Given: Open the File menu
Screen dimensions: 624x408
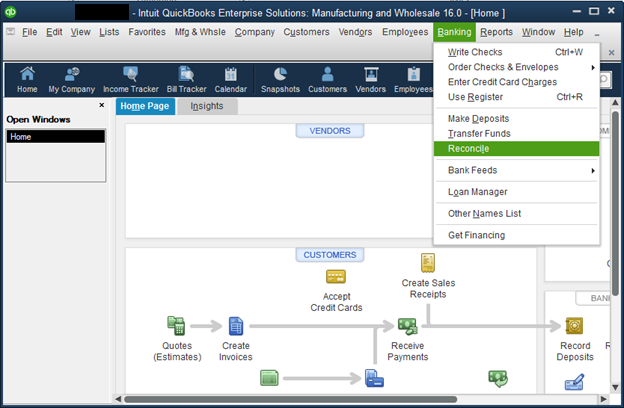Looking at the screenshot, I should click(x=29, y=32).
